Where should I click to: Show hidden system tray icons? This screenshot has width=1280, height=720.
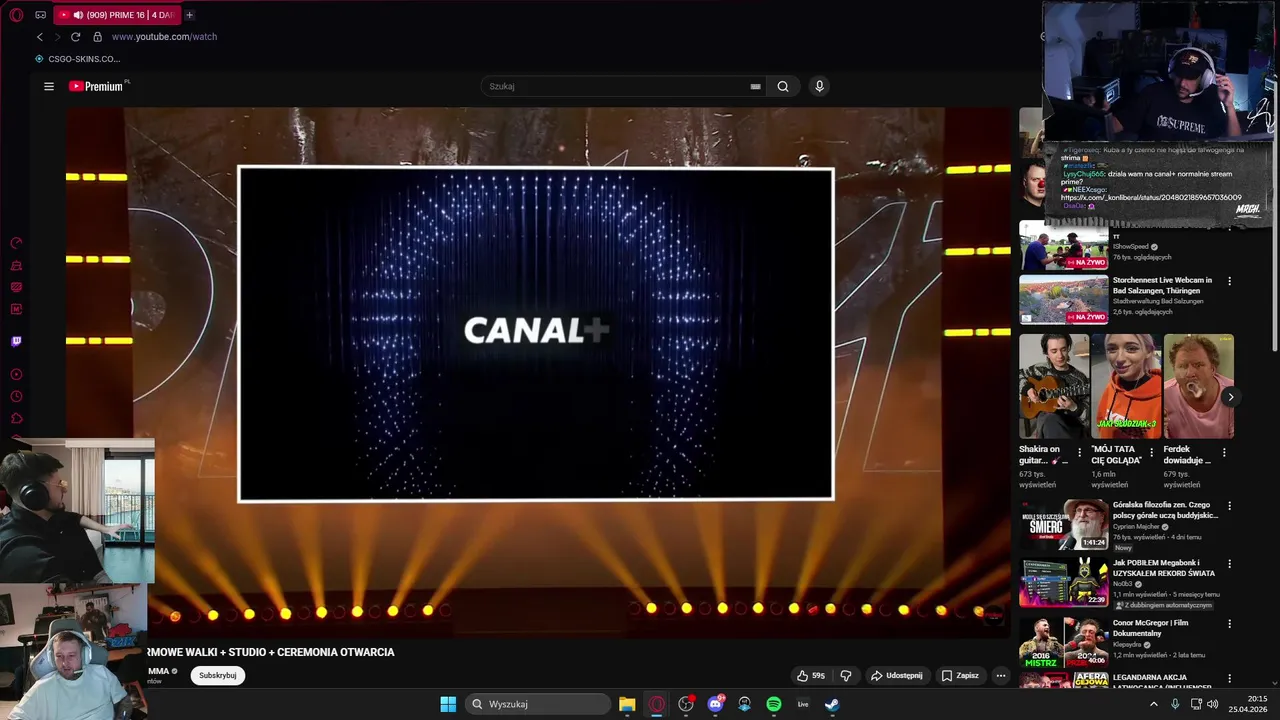(x=1153, y=704)
